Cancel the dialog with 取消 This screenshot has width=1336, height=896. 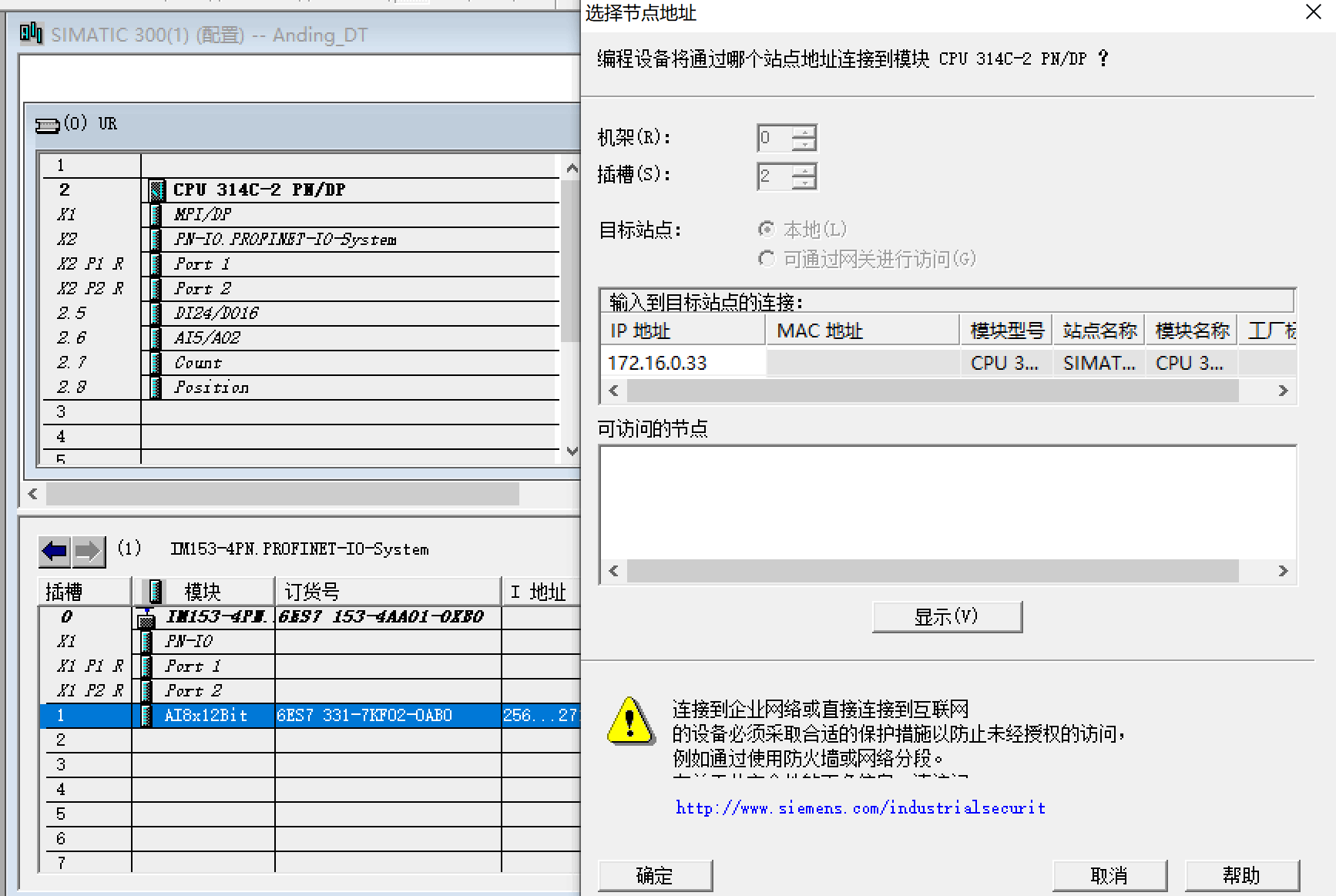point(1109,875)
